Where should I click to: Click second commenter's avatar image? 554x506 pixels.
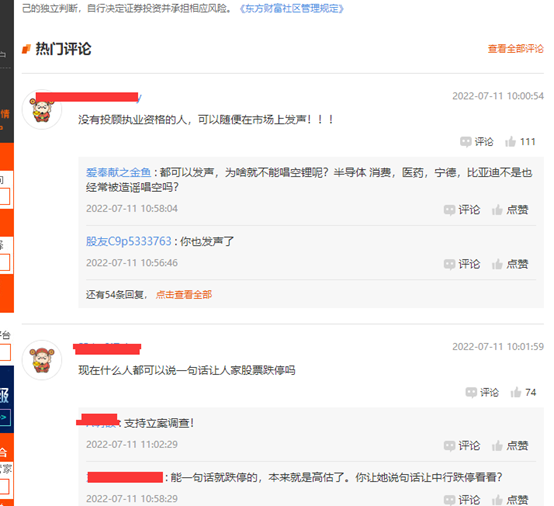(42, 360)
